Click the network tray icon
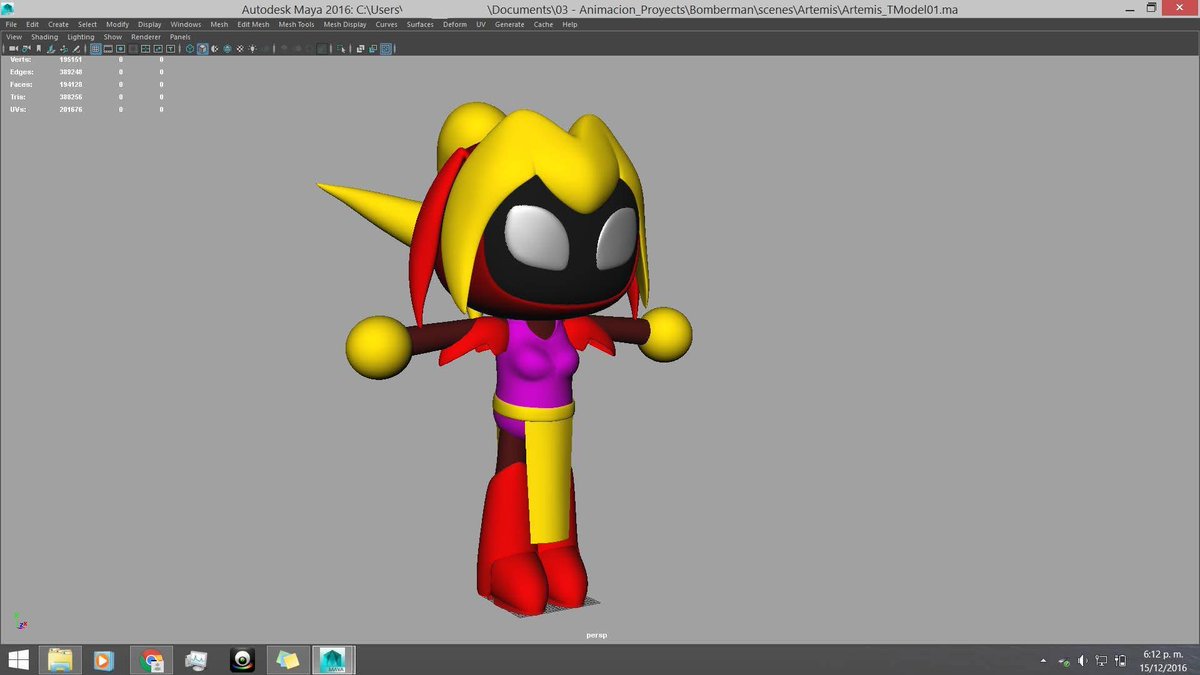Viewport: 1200px width, 675px height. pyautogui.click(x=1102, y=661)
